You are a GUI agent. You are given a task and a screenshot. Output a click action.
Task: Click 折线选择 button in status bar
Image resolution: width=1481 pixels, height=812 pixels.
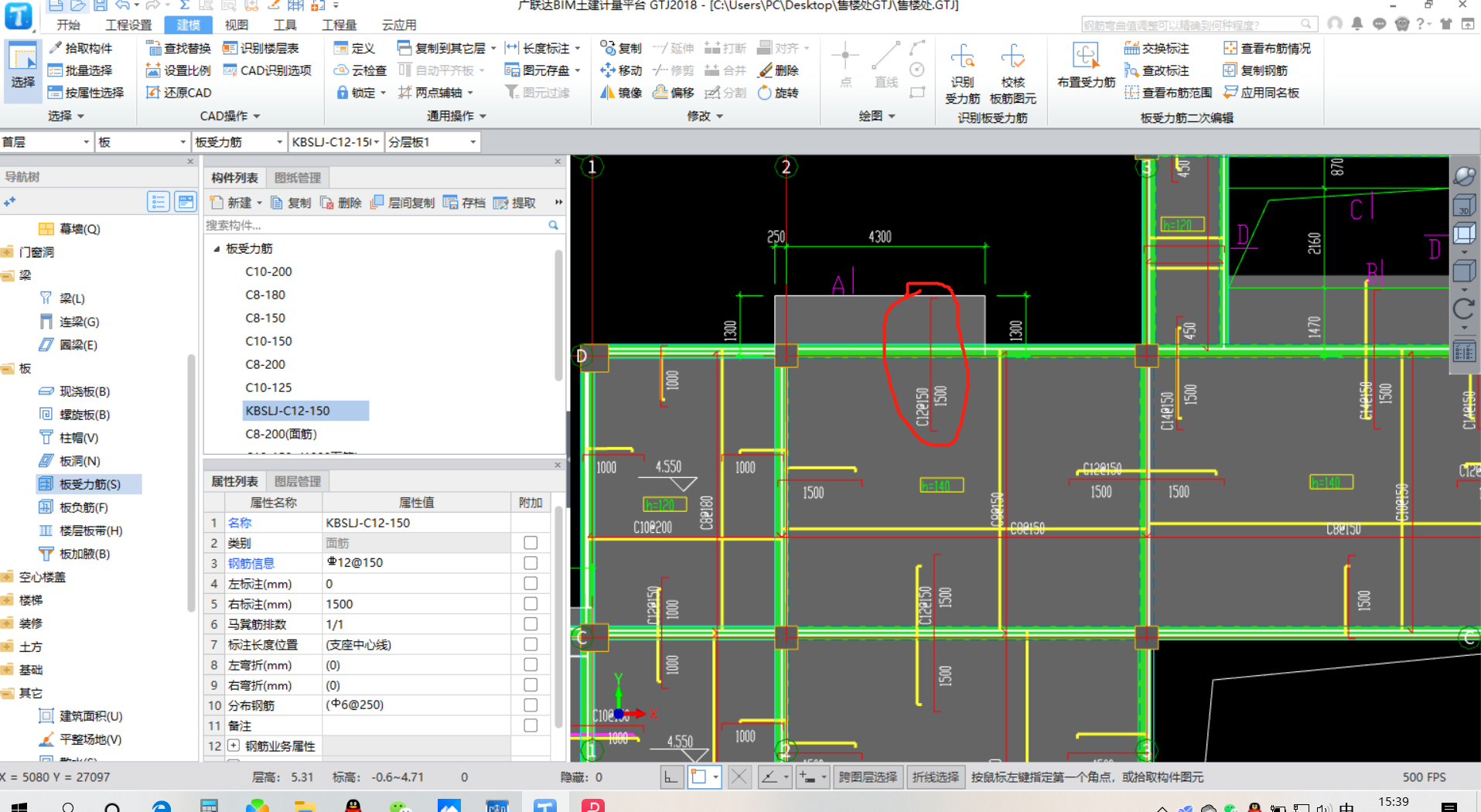point(935,777)
